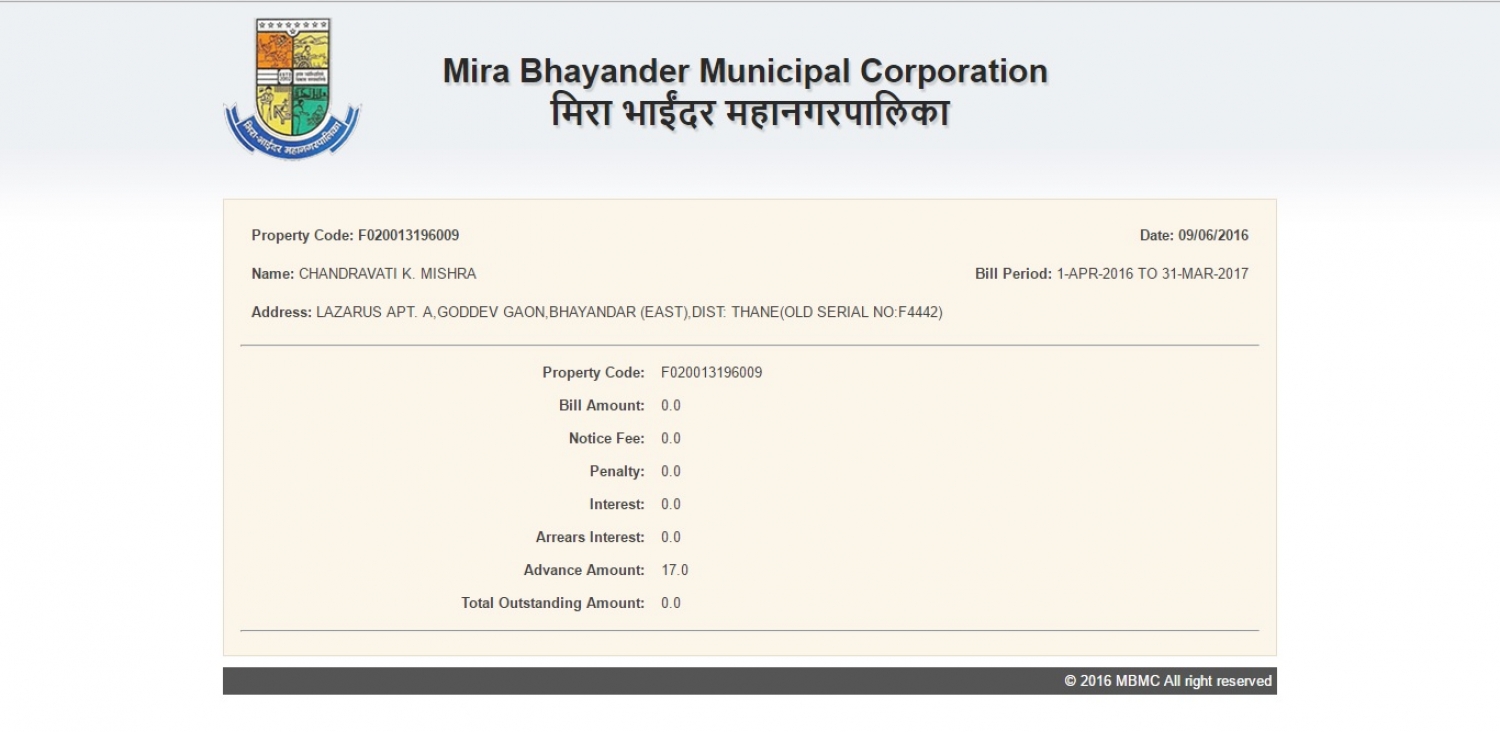The width and height of the screenshot is (1500, 732).
Task: Click the Penalty value 0.0
Action: click(x=671, y=472)
